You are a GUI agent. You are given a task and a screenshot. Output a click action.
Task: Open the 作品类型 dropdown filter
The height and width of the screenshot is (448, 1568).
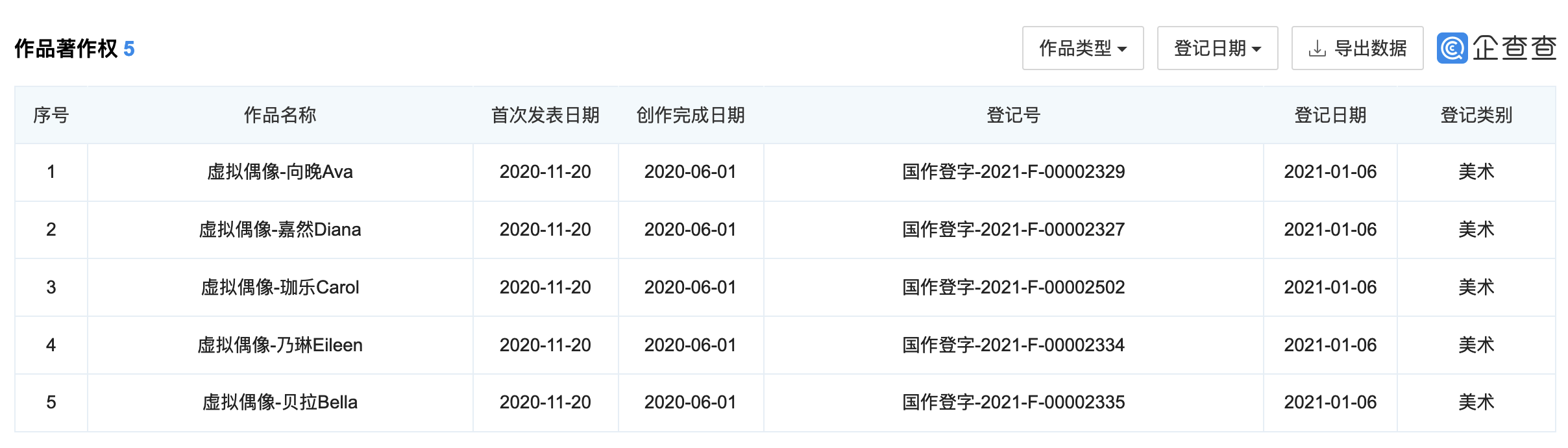pos(1083,48)
